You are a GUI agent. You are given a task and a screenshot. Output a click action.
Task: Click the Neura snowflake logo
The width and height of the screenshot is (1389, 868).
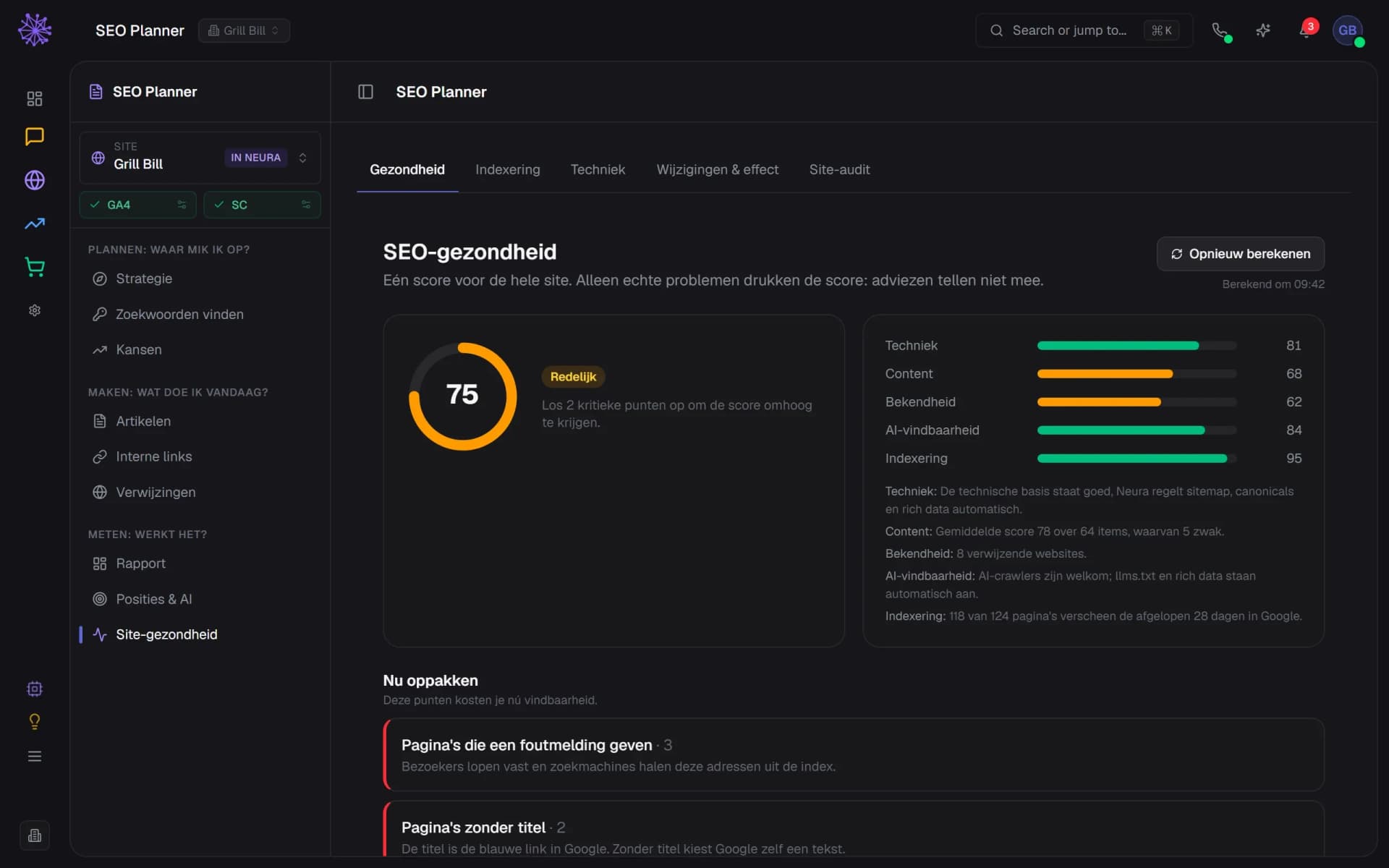[35, 30]
